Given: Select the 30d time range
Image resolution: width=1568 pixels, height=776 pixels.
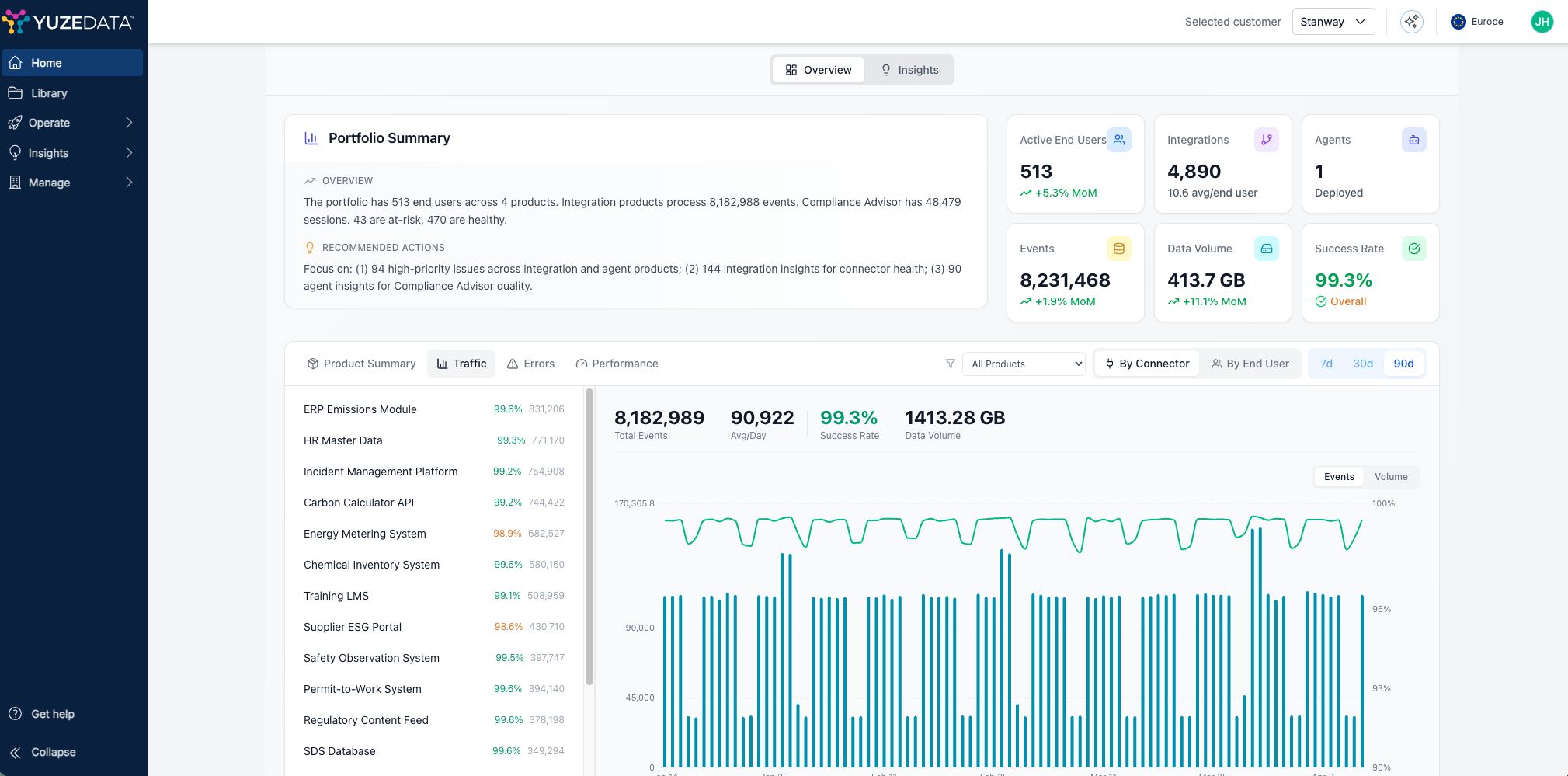Looking at the screenshot, I should coord(1363,364).
